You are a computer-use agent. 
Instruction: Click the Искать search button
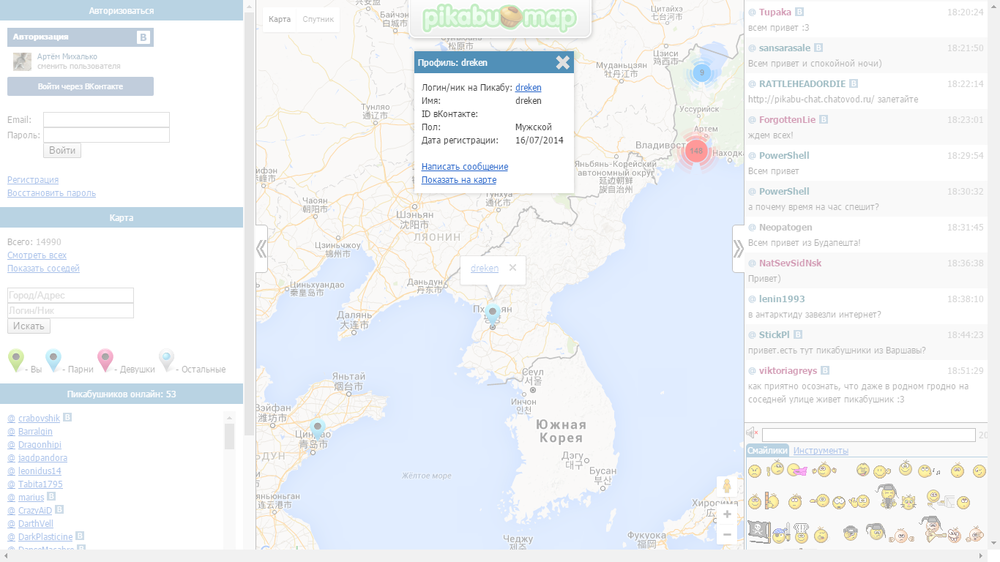(x=29, y=326)
